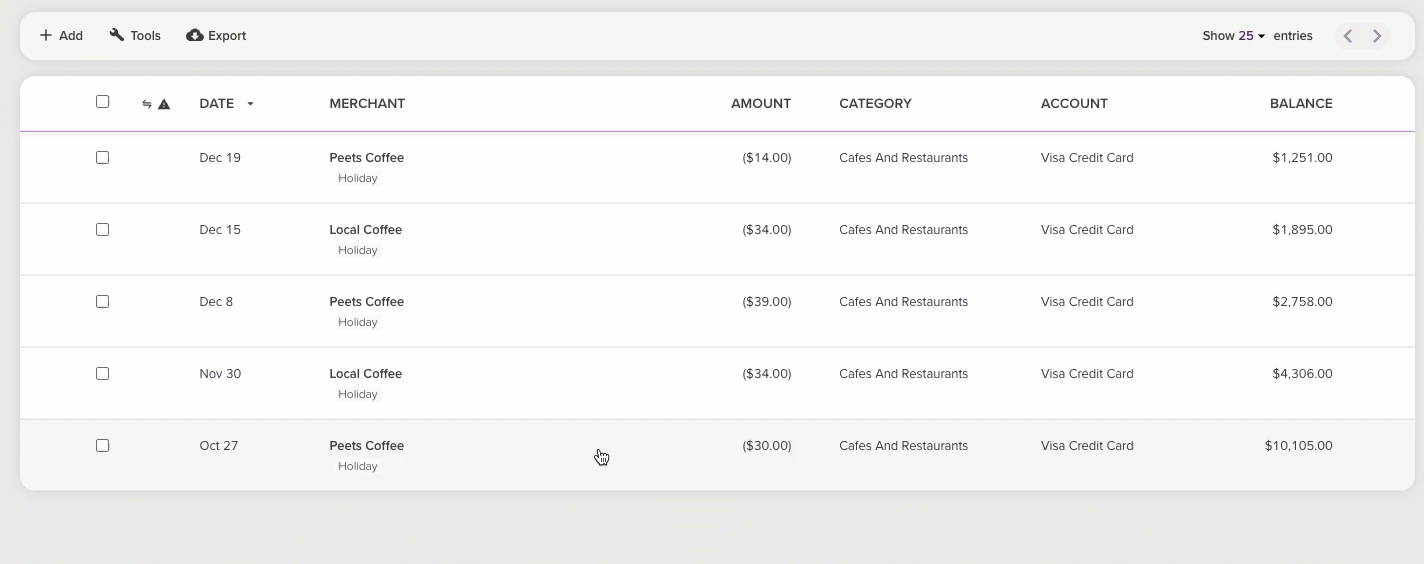Click the wrench Tools icon
The image size is (1424, 564).
pos(117,35)
